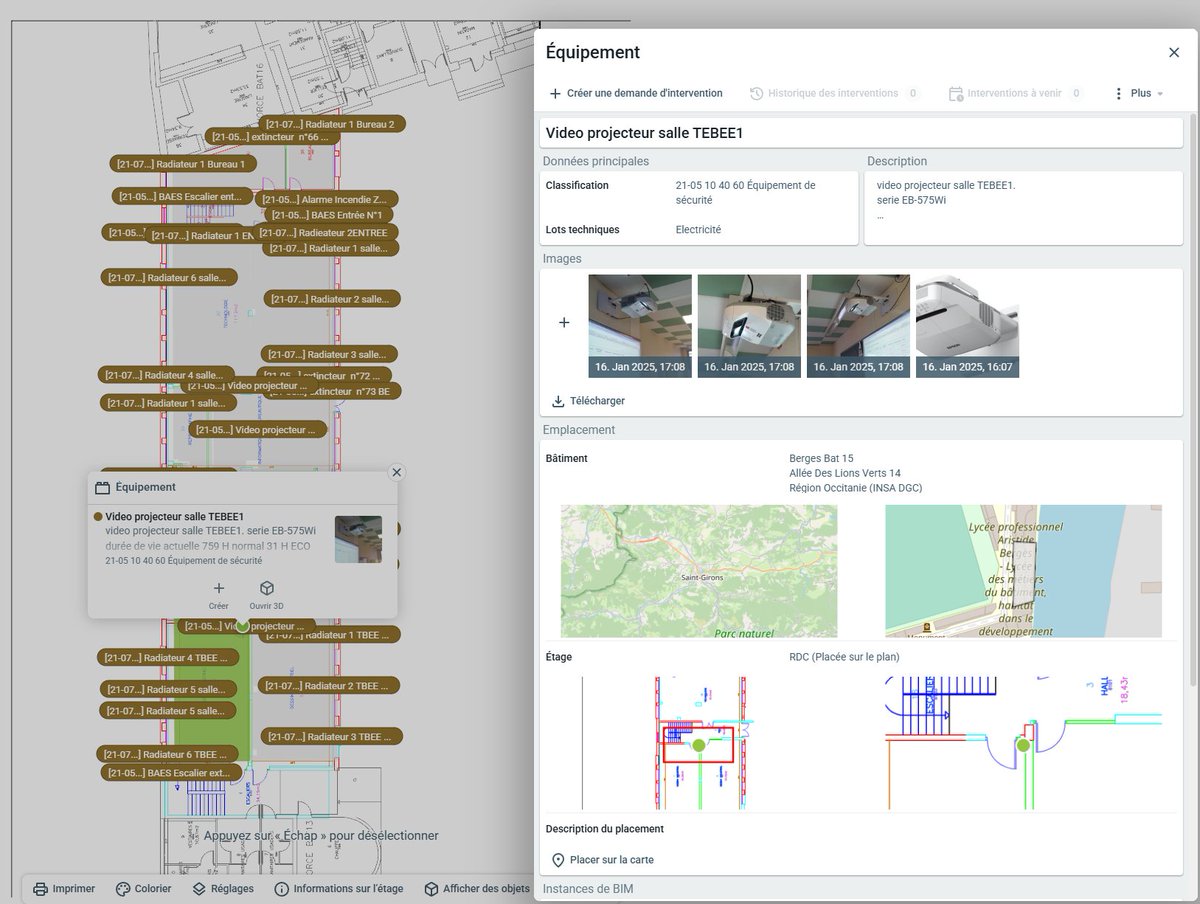The image size is (1200, 904).
Task: Open the second projector photo thumbnail
Action: click(x=749, y=326)
